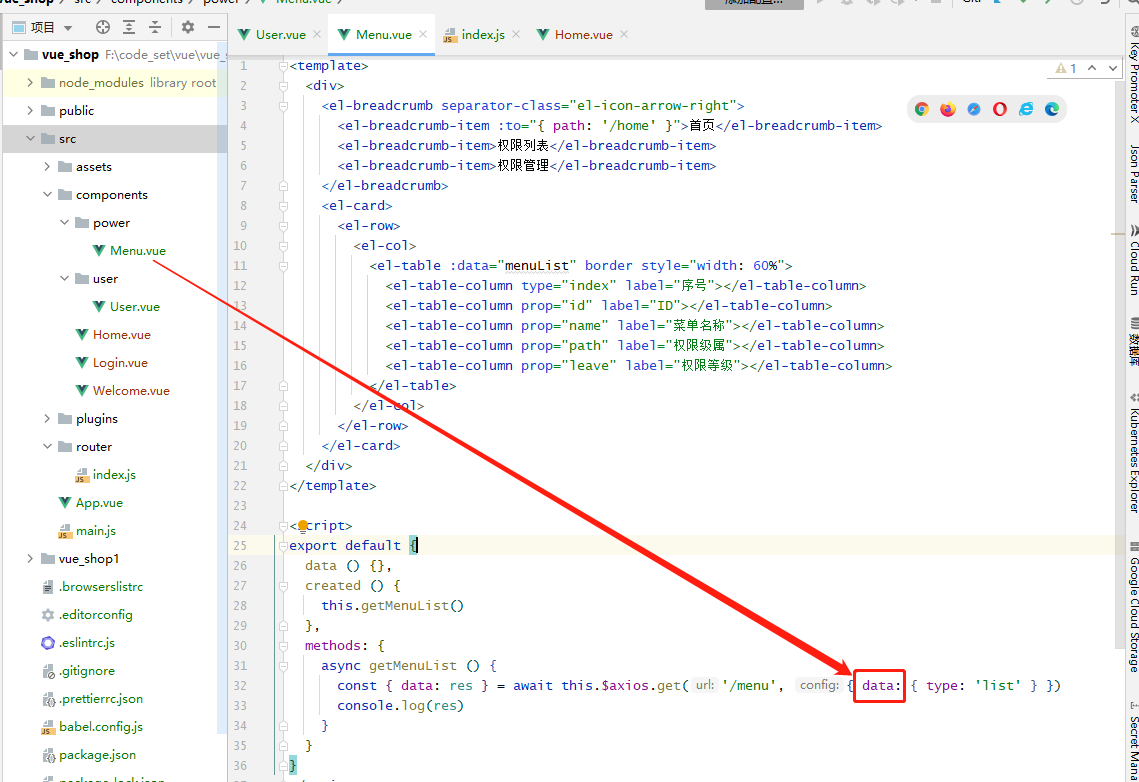The image size is (1139, 782).
Task: Collapse the user folder
Action: pos(65,279)
